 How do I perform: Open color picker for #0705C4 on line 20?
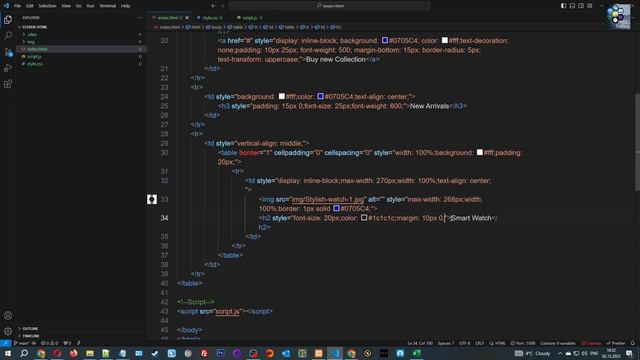385,40
